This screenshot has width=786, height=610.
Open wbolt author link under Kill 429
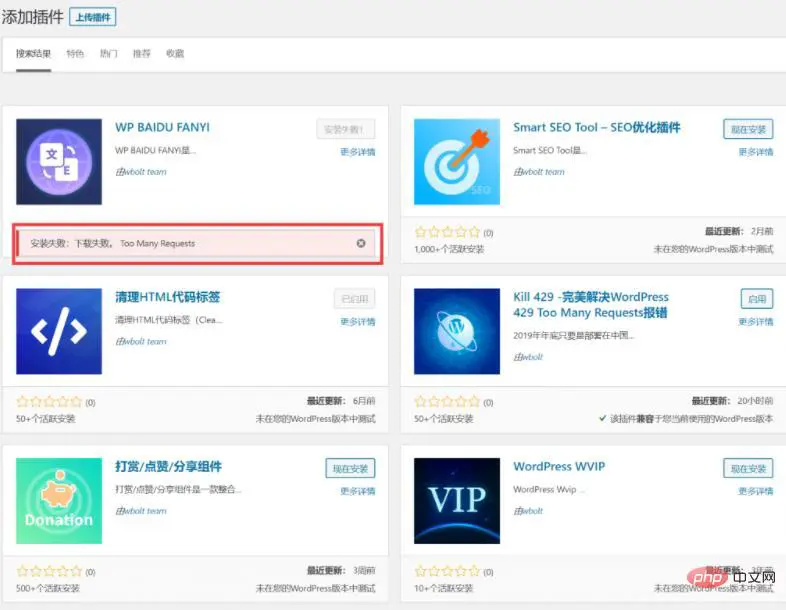(532, 357)
